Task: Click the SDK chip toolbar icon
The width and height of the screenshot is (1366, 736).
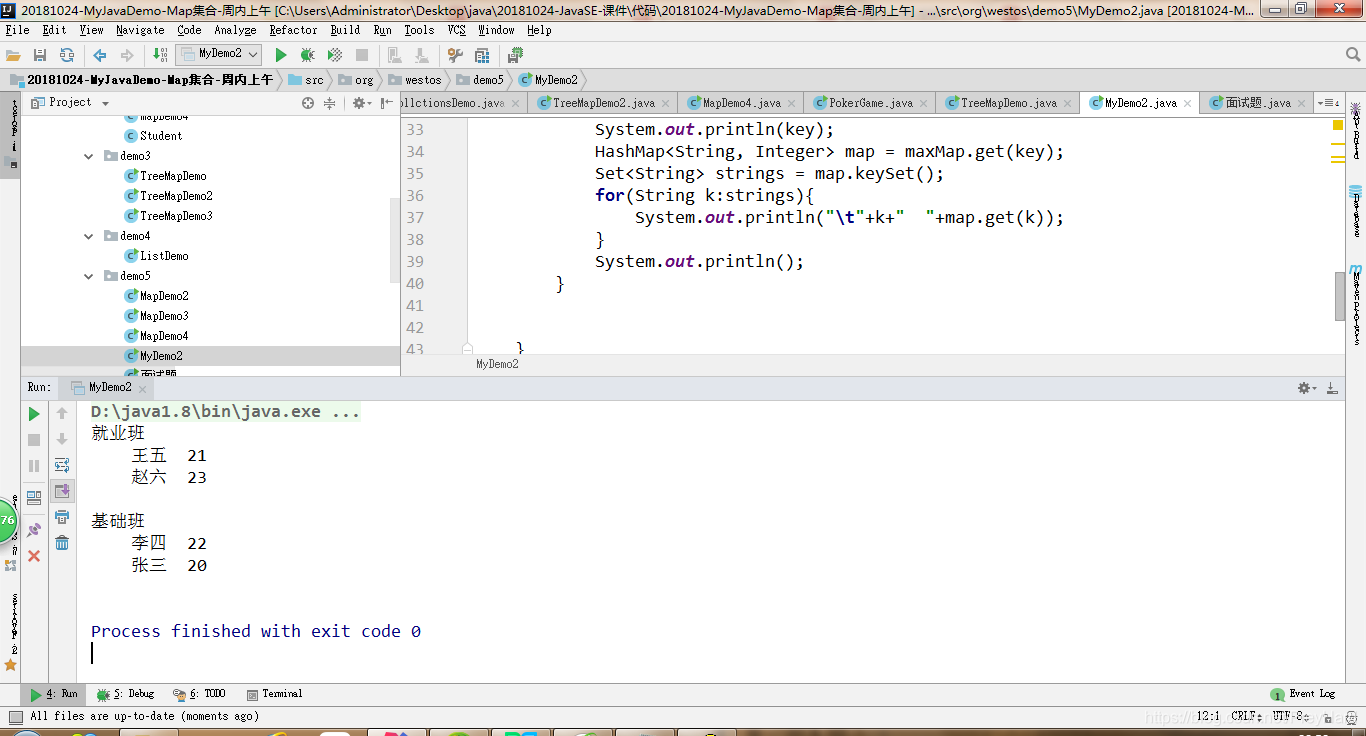Action: click(x=516, y=55)
